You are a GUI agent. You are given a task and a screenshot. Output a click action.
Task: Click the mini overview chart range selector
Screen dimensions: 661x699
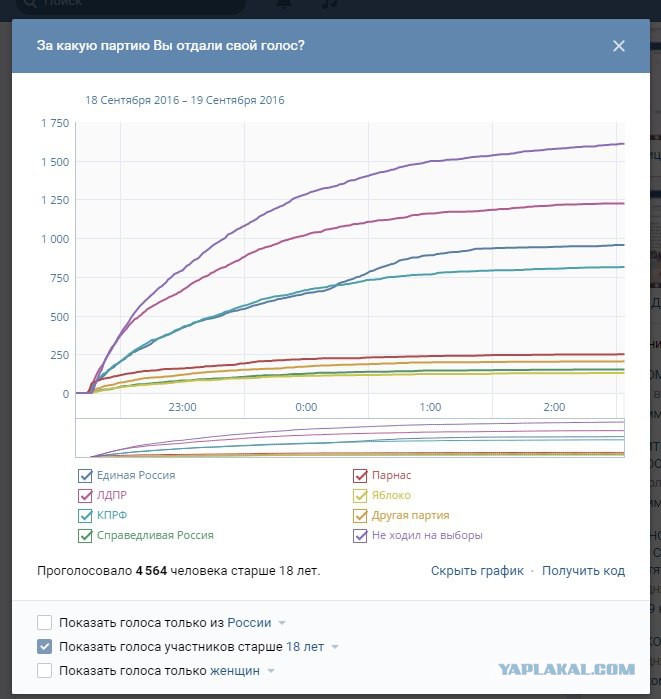click(350, 438)
